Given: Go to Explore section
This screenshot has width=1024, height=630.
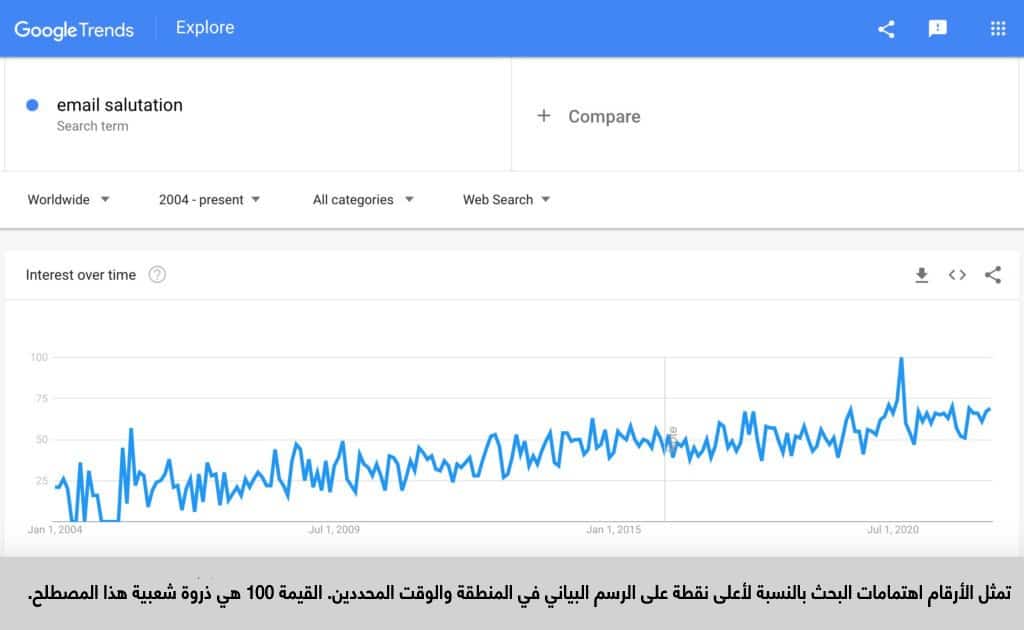Looking at the screenshot, I should (205, 28).
